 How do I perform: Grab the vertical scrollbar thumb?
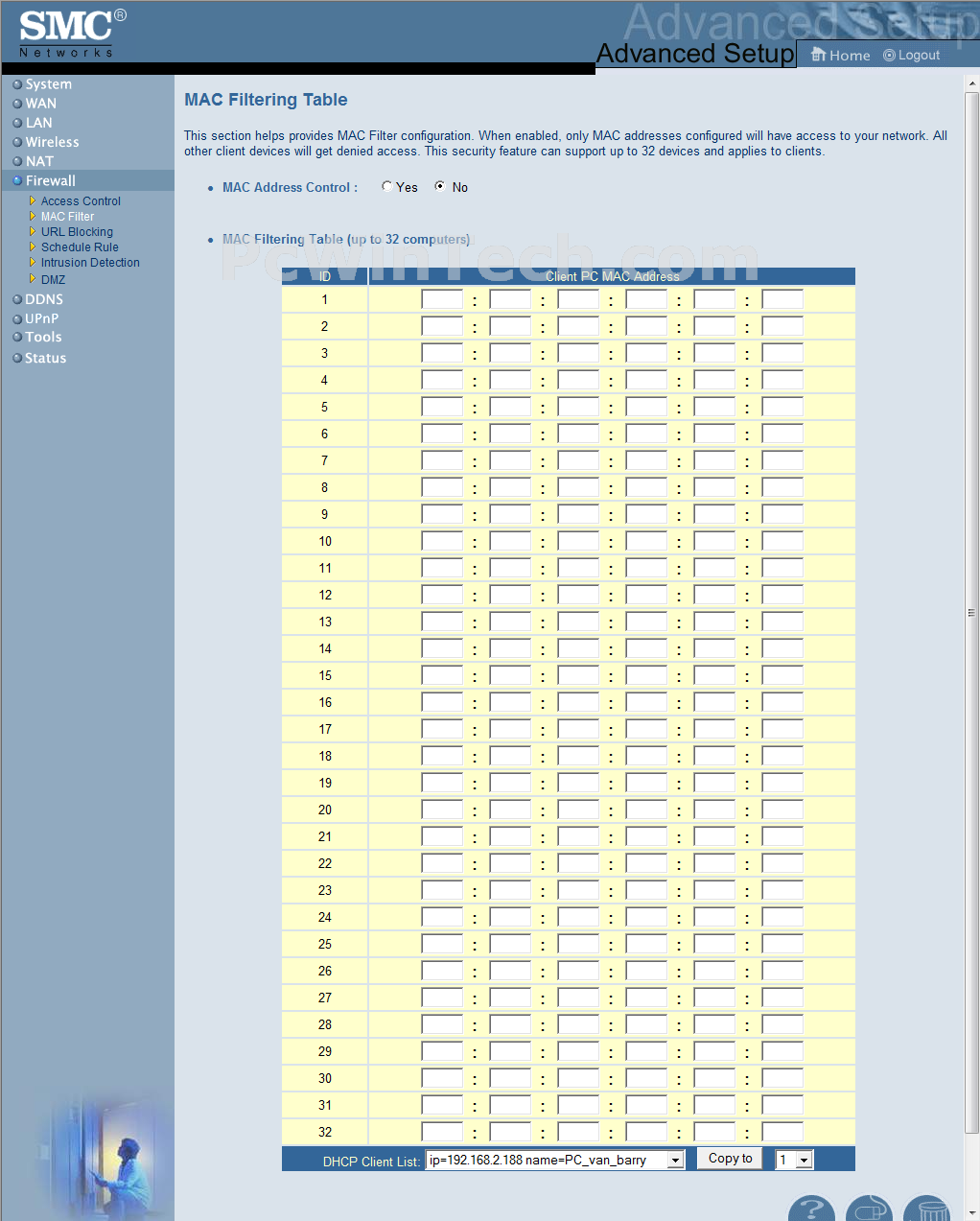pyautogui.click(x=971, y=612)
